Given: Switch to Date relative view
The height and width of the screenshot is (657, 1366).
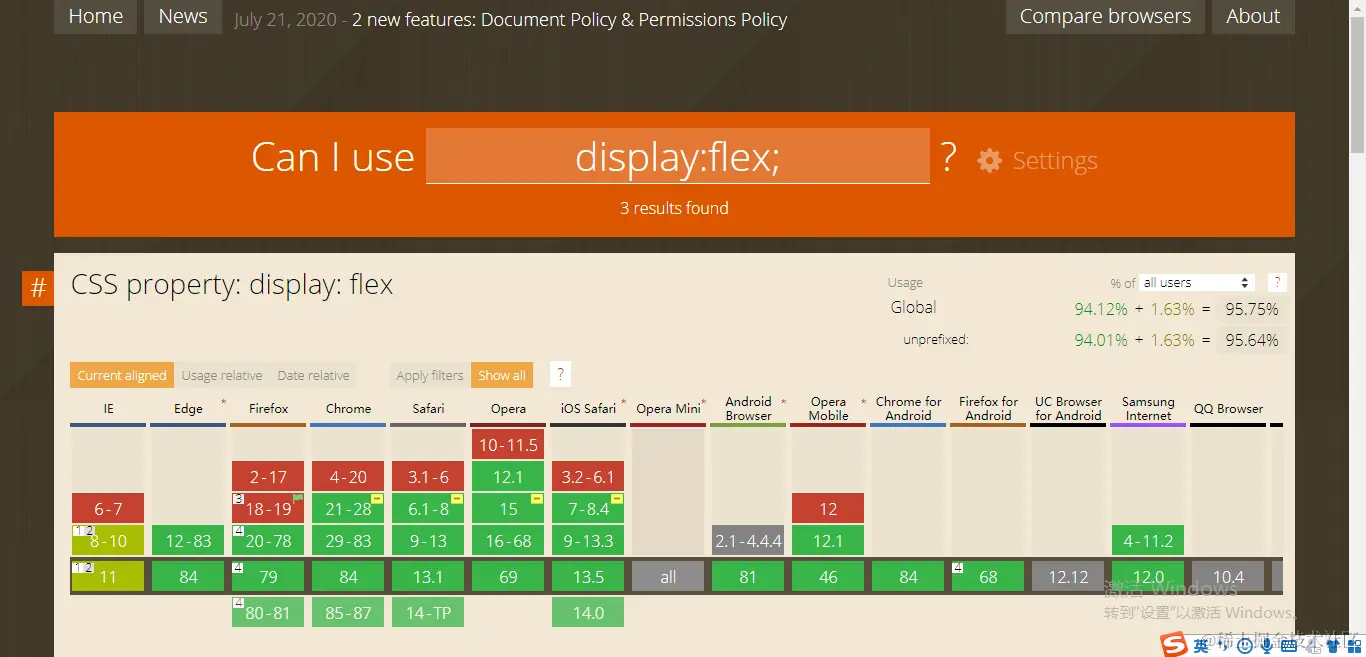Looking at the screenshot, I should point(314,375).
